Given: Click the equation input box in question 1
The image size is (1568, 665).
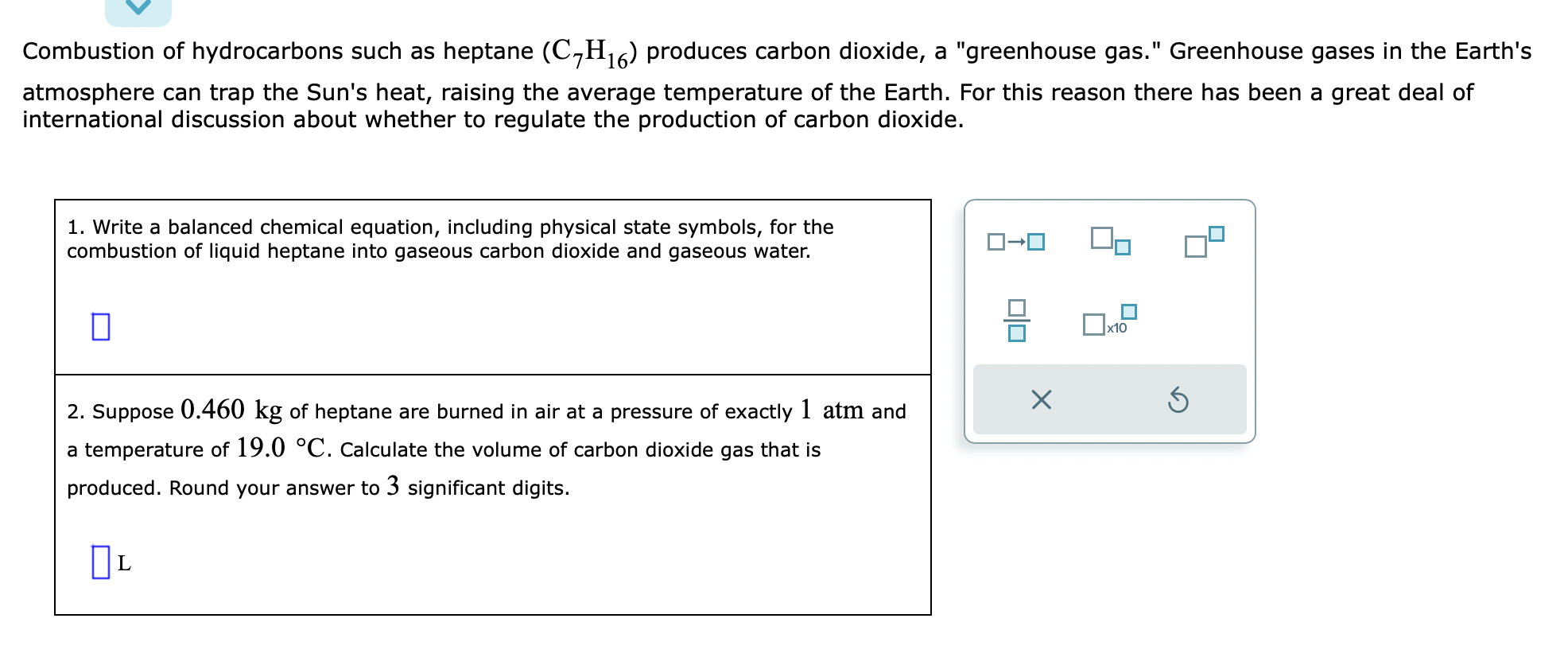Looking at the screenshot, I should [100, 325].
